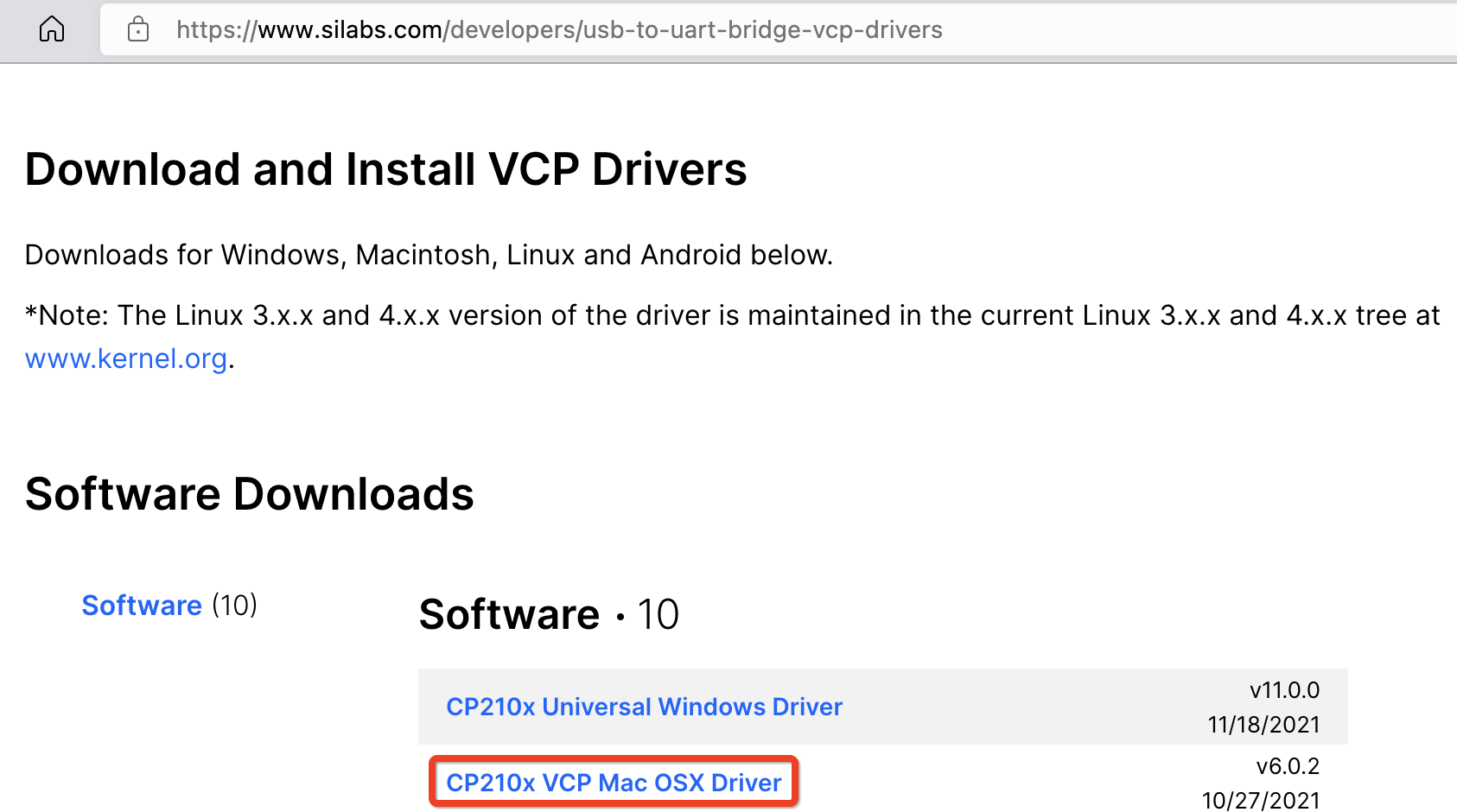Click the Software · 10 section title
This screenshot has width=1457, height=812.
click(549, 613)
